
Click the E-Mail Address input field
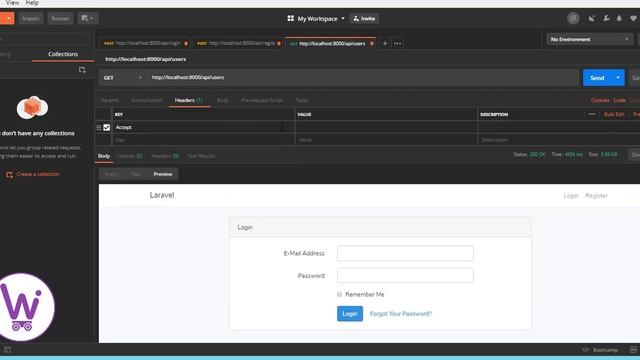click(x=405, y=253)
